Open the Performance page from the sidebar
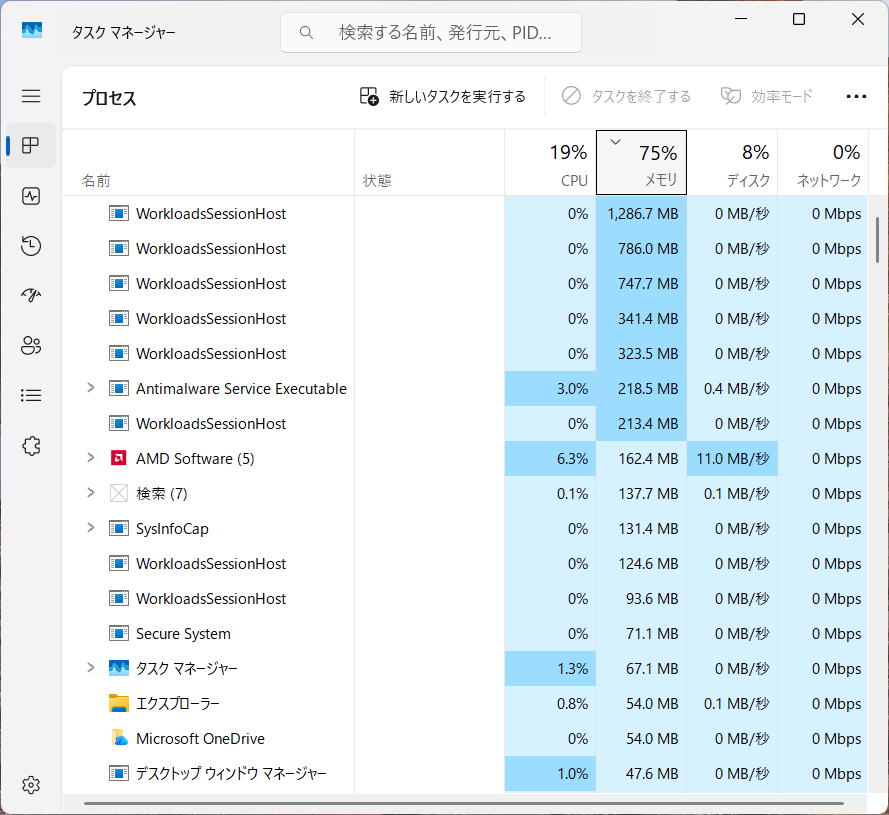This screenshot has height=815, width=889. (x=30, y=195)
